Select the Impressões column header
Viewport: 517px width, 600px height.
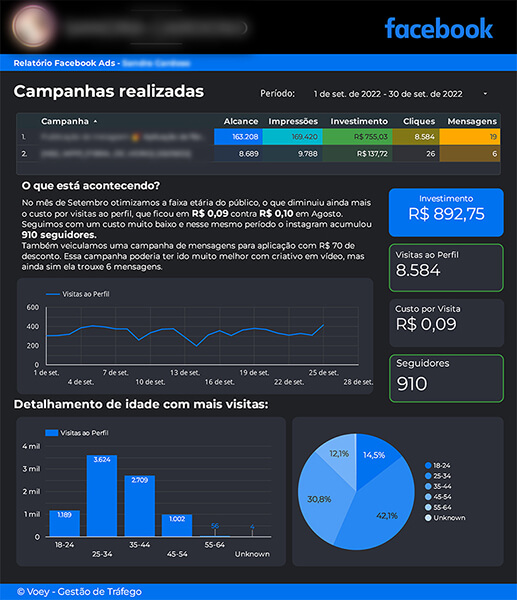click(293, 121)
